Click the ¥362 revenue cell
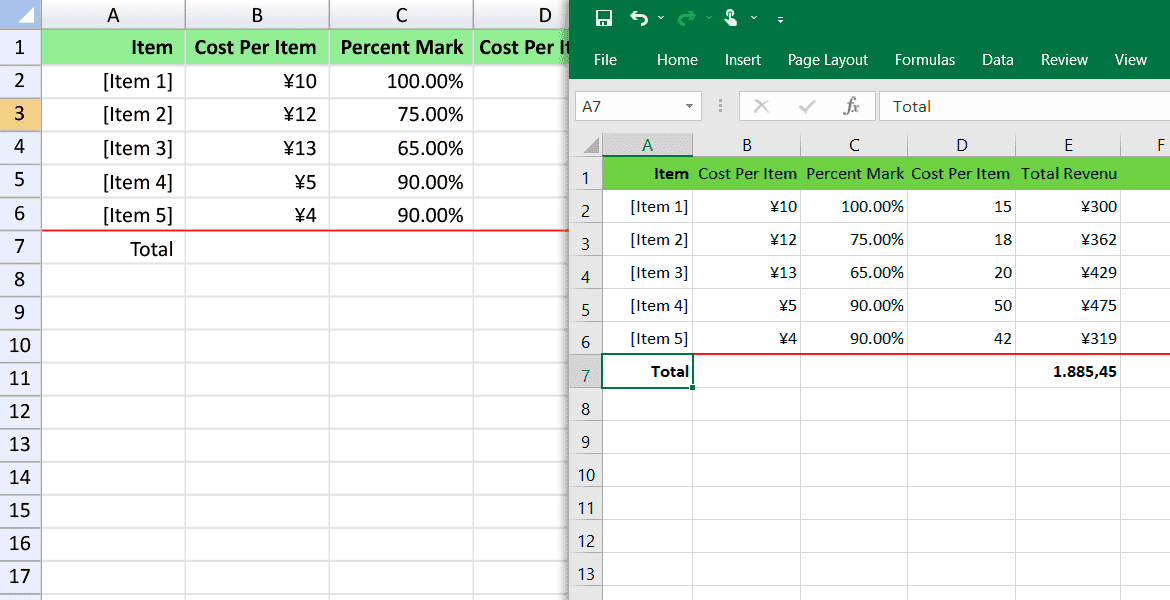Viewport: 1170px width, 600px height. coord(1068,240)
